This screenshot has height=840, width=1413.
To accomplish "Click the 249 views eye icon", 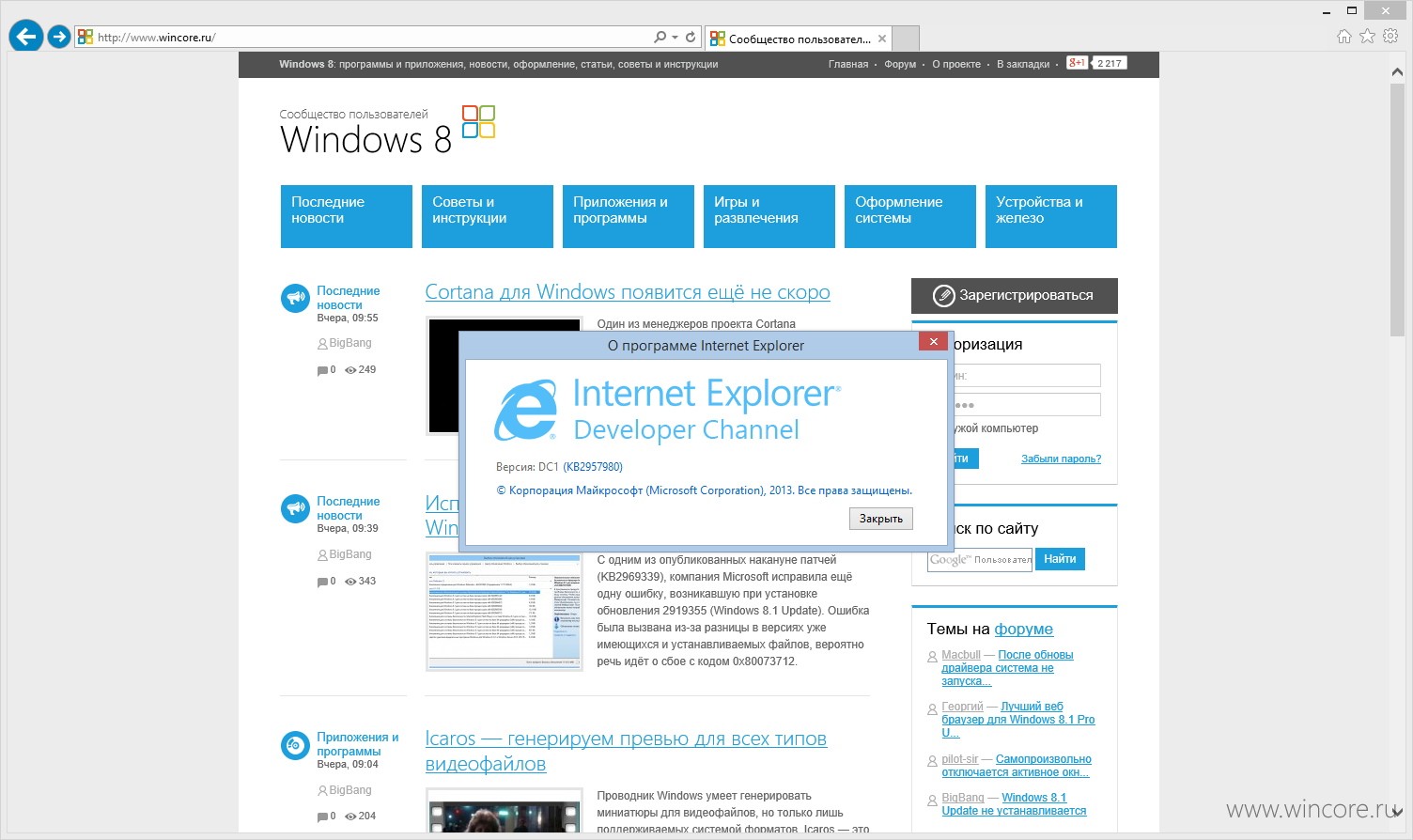I will [x=350, y=370].
